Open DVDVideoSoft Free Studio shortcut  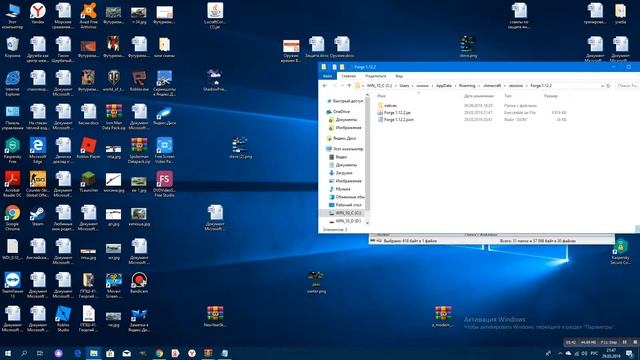tap(164, 184)
